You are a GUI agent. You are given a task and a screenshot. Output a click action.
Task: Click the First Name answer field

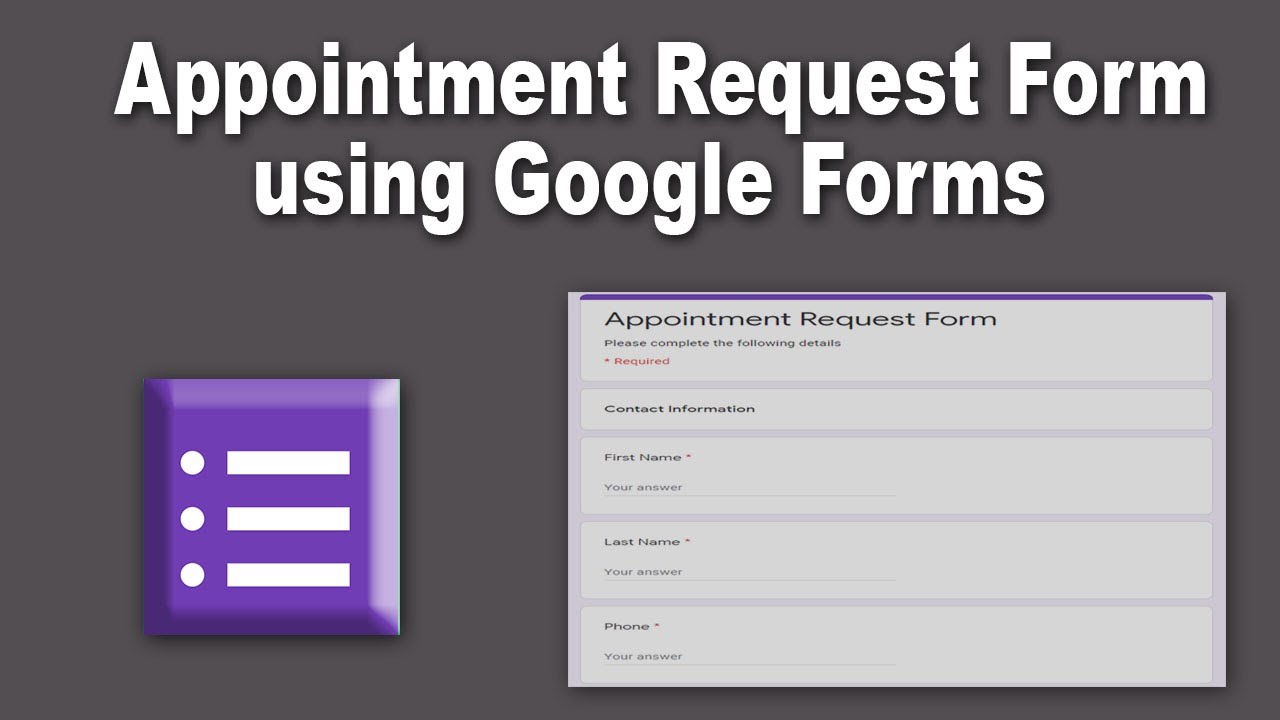coord(749,488)
